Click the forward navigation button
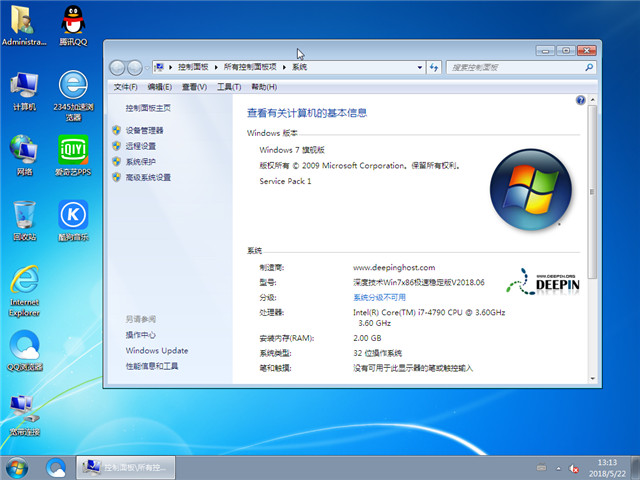 pyautogui.click(x=134, y=68)
